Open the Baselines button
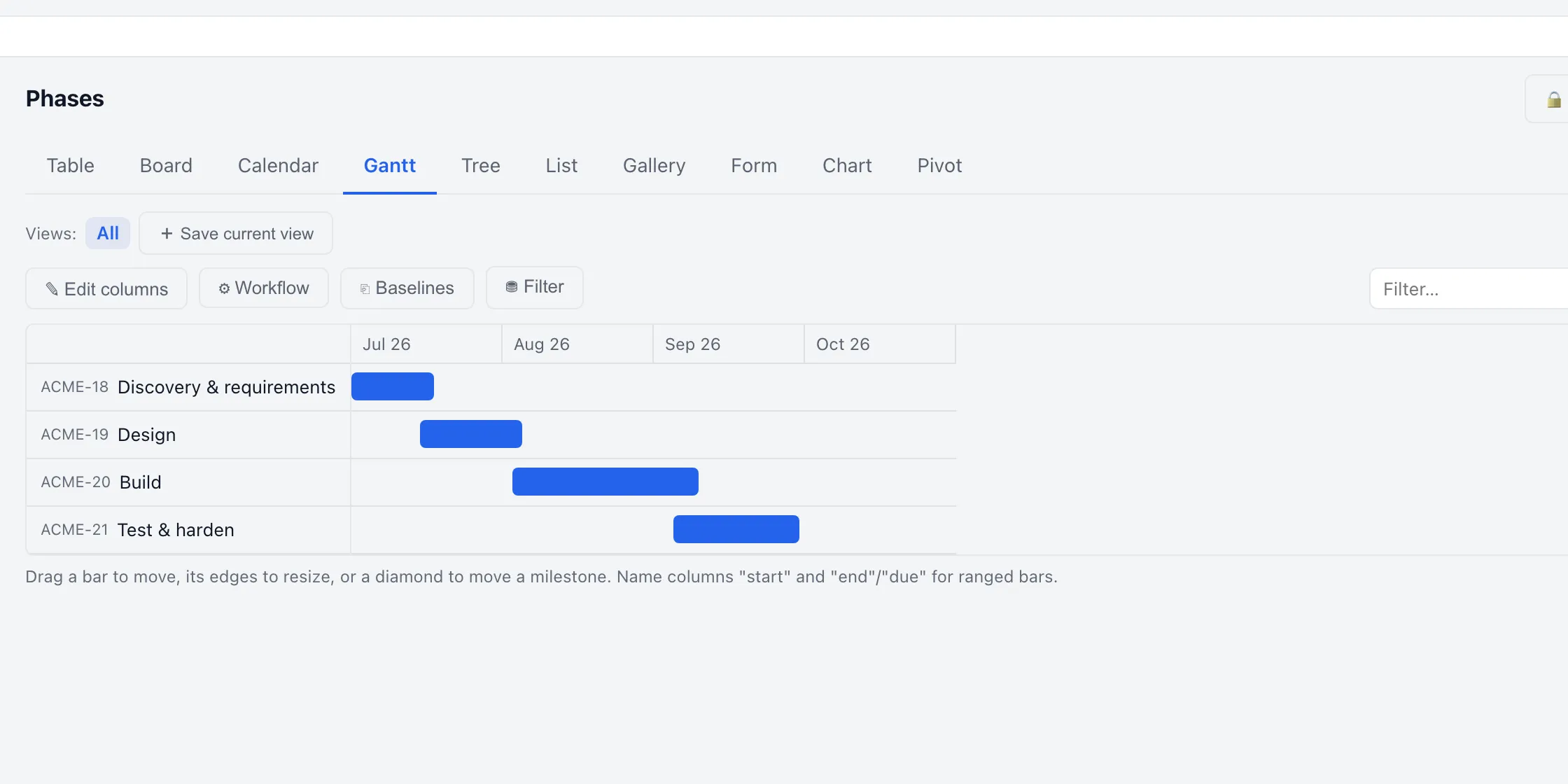1568x784 pixels. tap(407, 288)
